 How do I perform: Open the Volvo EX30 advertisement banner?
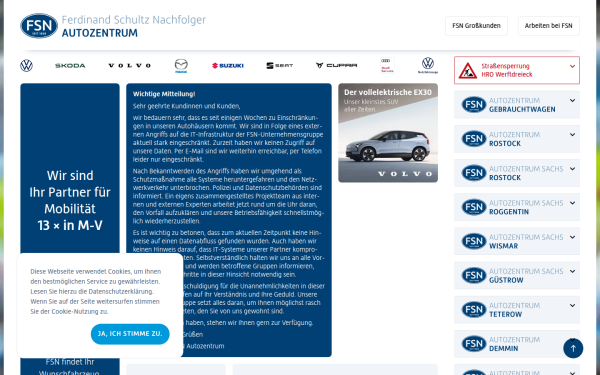pyautogui.click(x=388, y=133)
